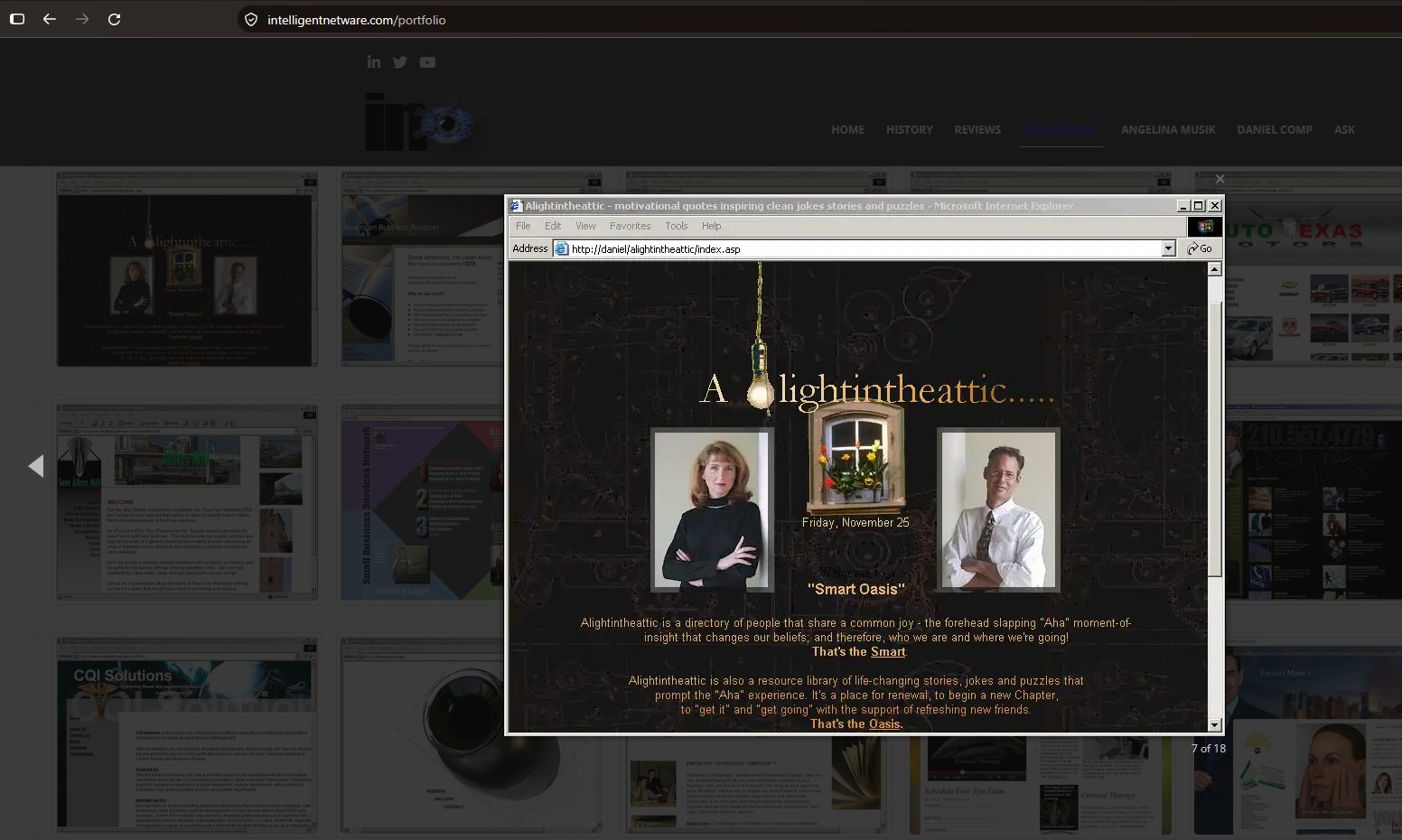Expand the IE Address dropdown arrow

(x=1169, y=248)
